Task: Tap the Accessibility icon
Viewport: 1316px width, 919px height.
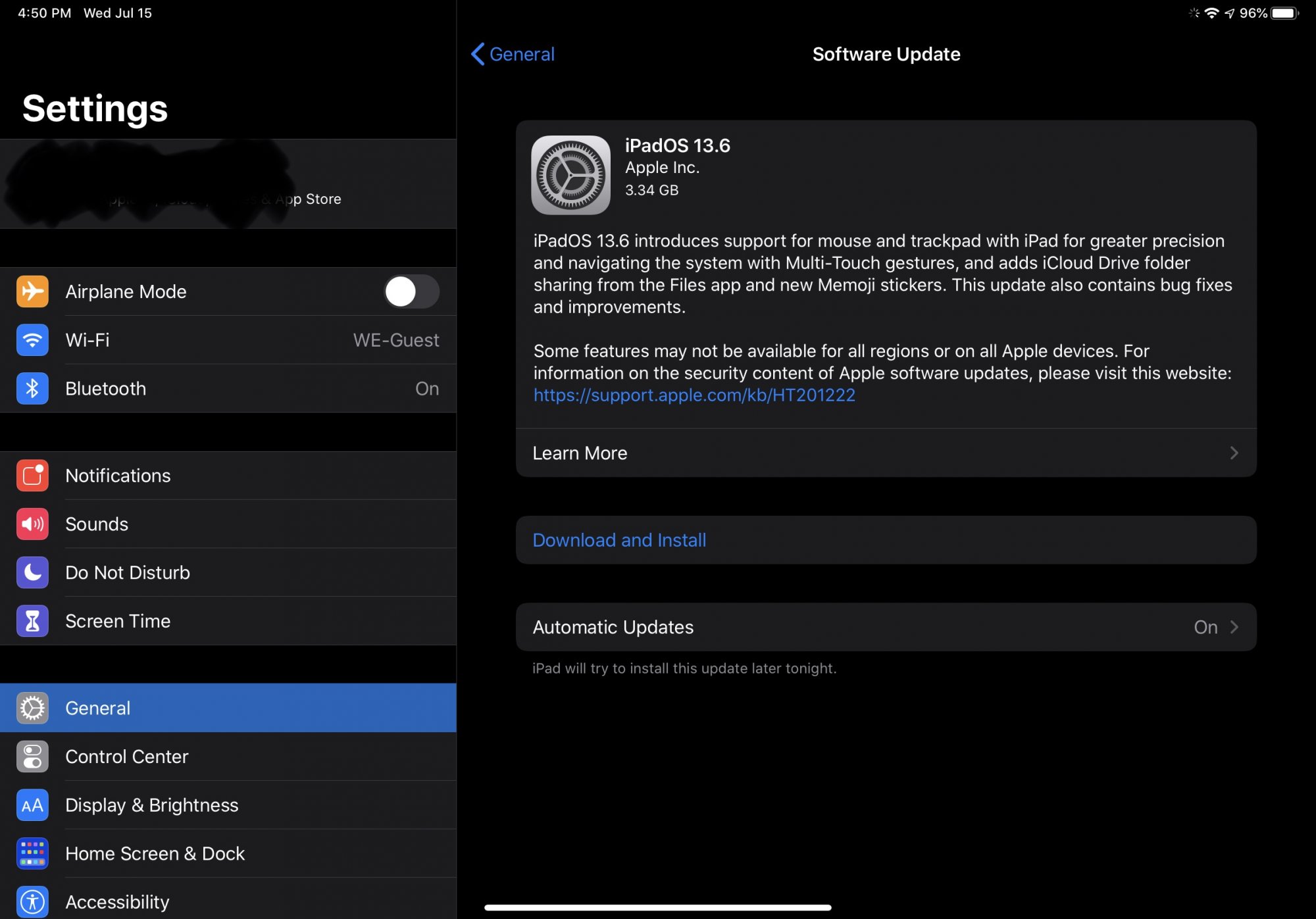Action: tap(32, 901)
